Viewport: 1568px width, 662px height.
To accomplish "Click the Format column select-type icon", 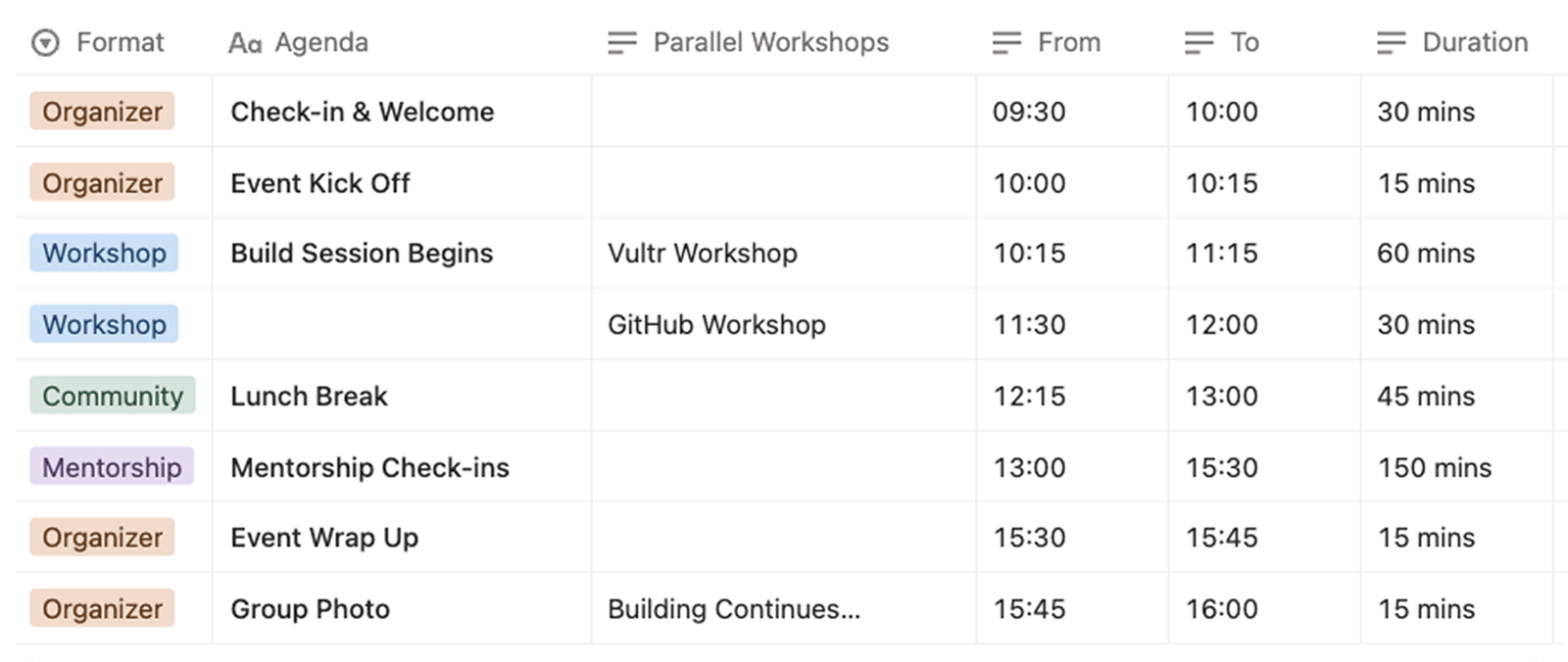I will 45,43.
